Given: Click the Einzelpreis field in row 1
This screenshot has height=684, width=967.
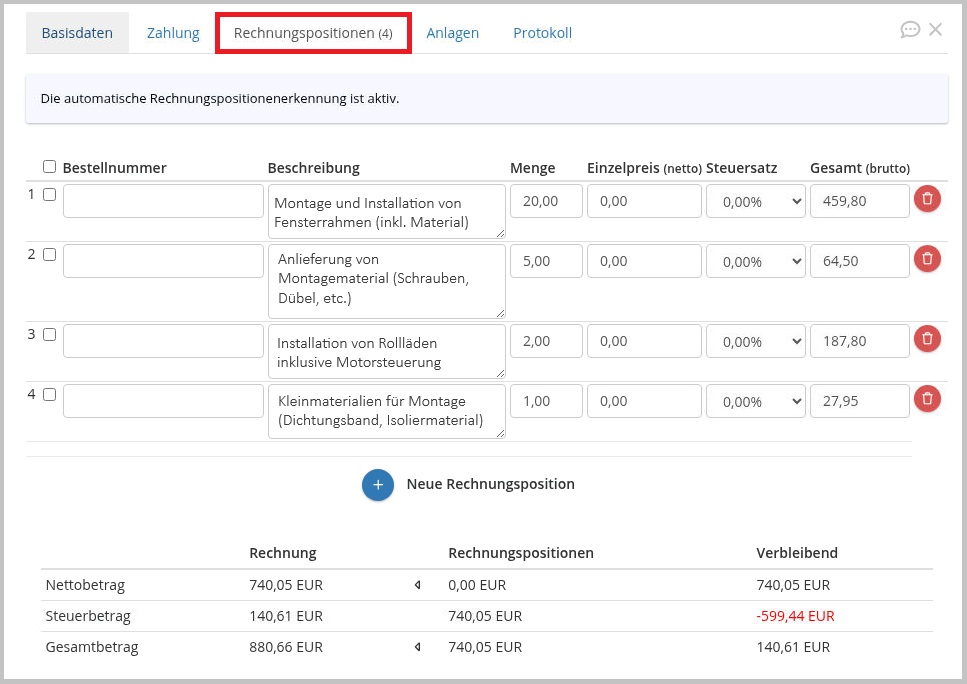Looking at the screenshot, I should pos(644,201).
